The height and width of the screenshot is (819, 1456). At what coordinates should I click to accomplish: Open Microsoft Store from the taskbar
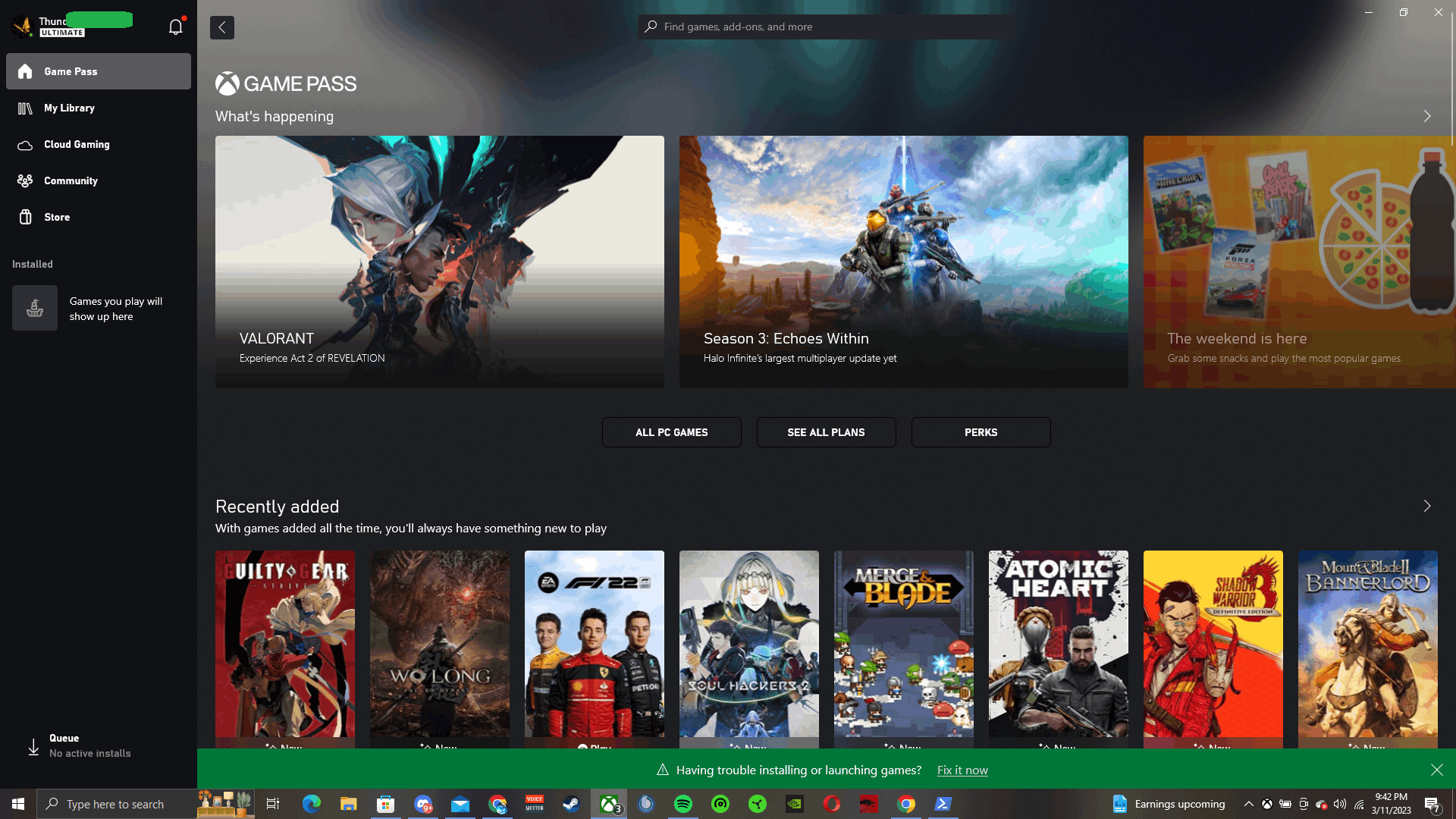386,804
